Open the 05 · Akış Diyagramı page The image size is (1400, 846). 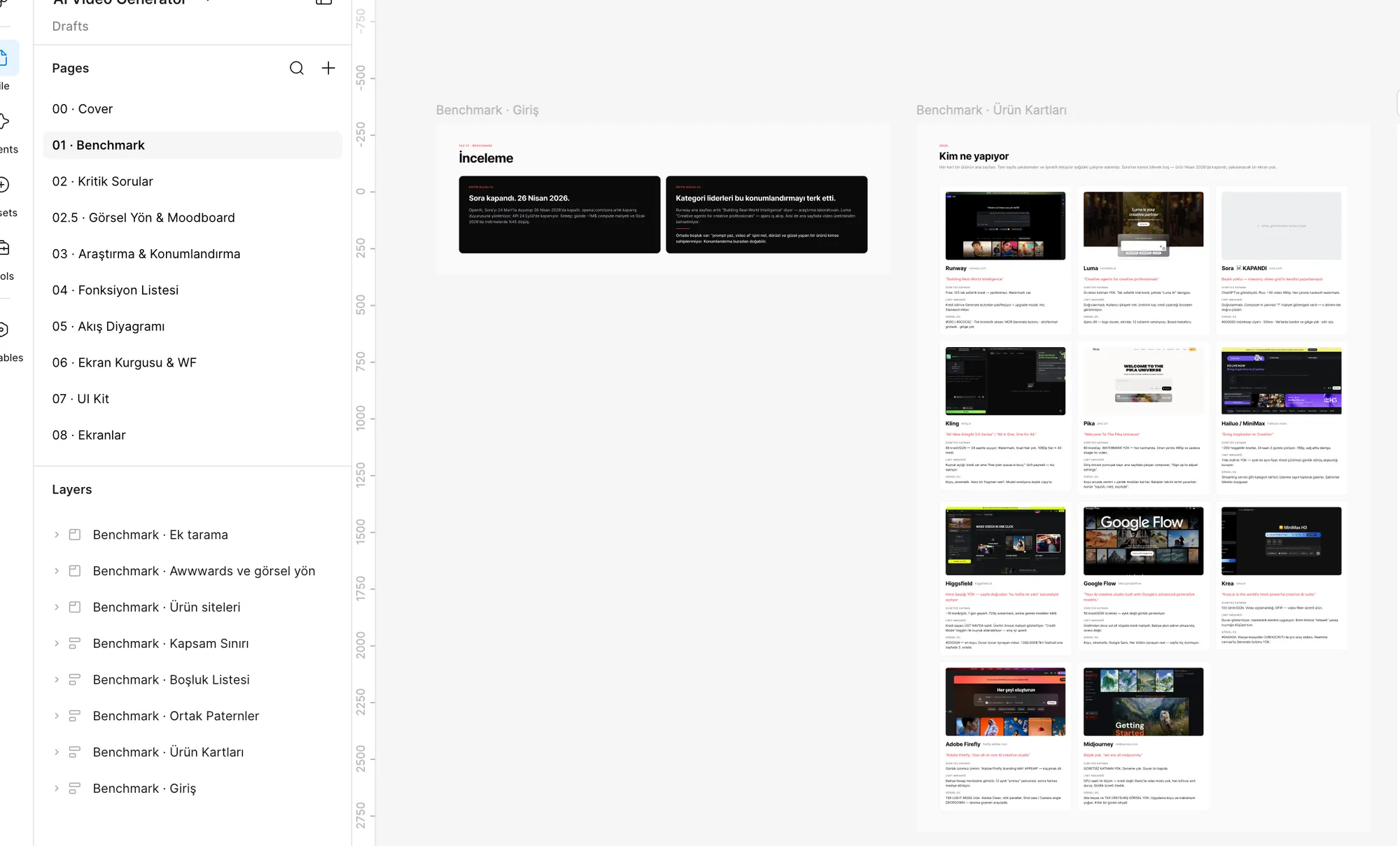point(192,327)
